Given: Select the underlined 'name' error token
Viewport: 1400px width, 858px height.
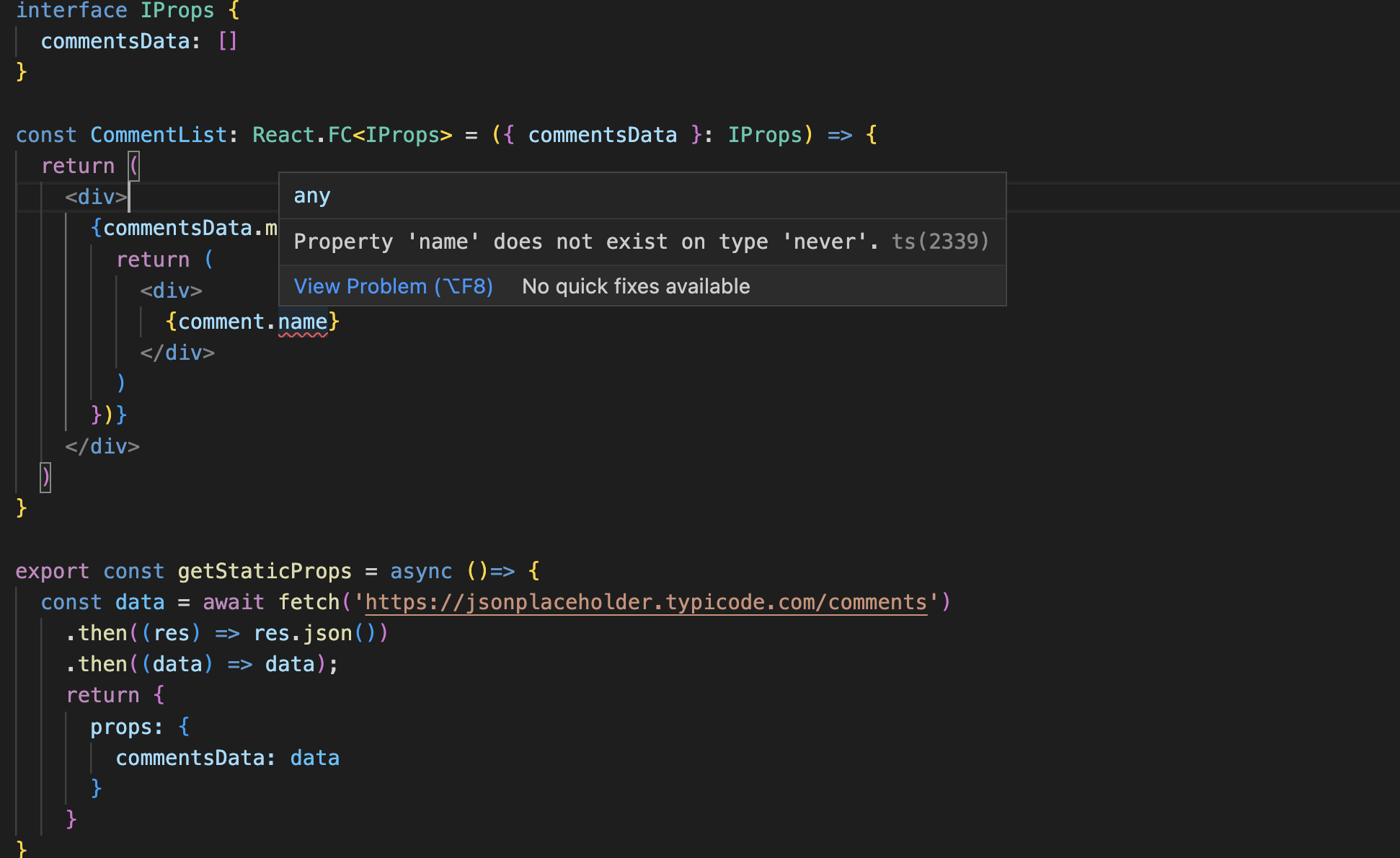Looking at the screenshot, I should tap(303, 322).
